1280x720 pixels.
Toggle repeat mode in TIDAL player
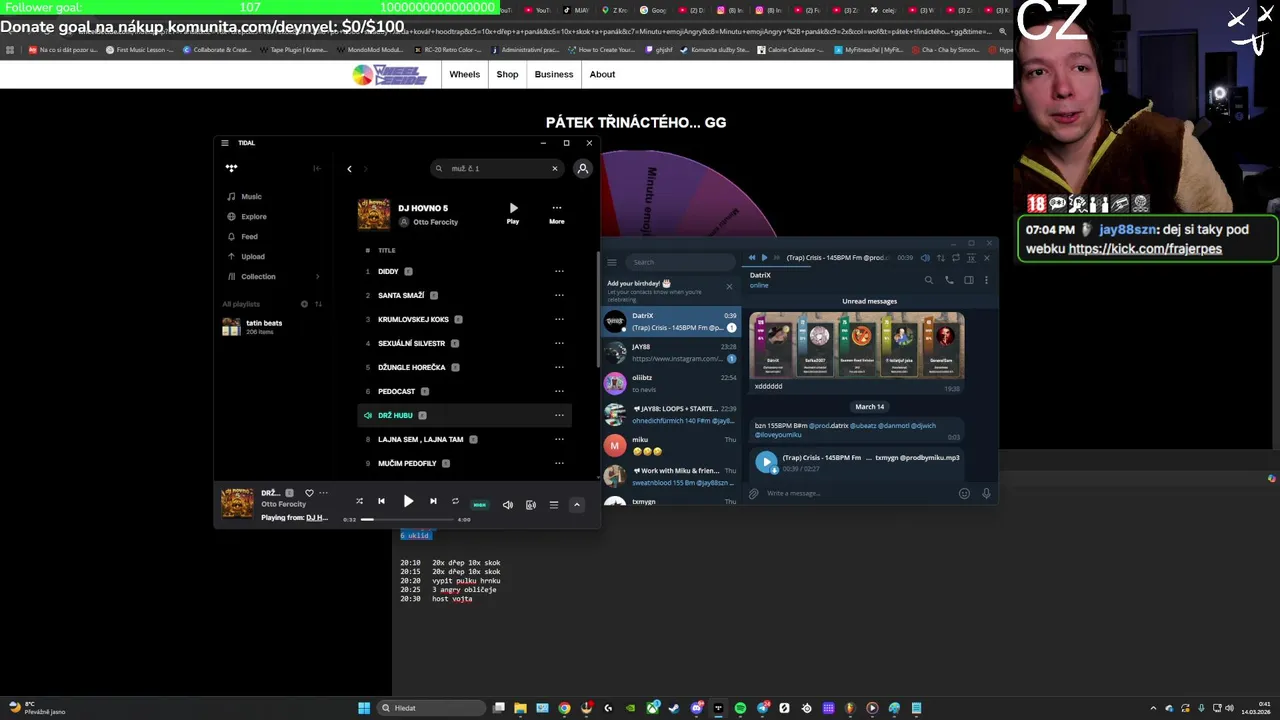click(455, 501)
